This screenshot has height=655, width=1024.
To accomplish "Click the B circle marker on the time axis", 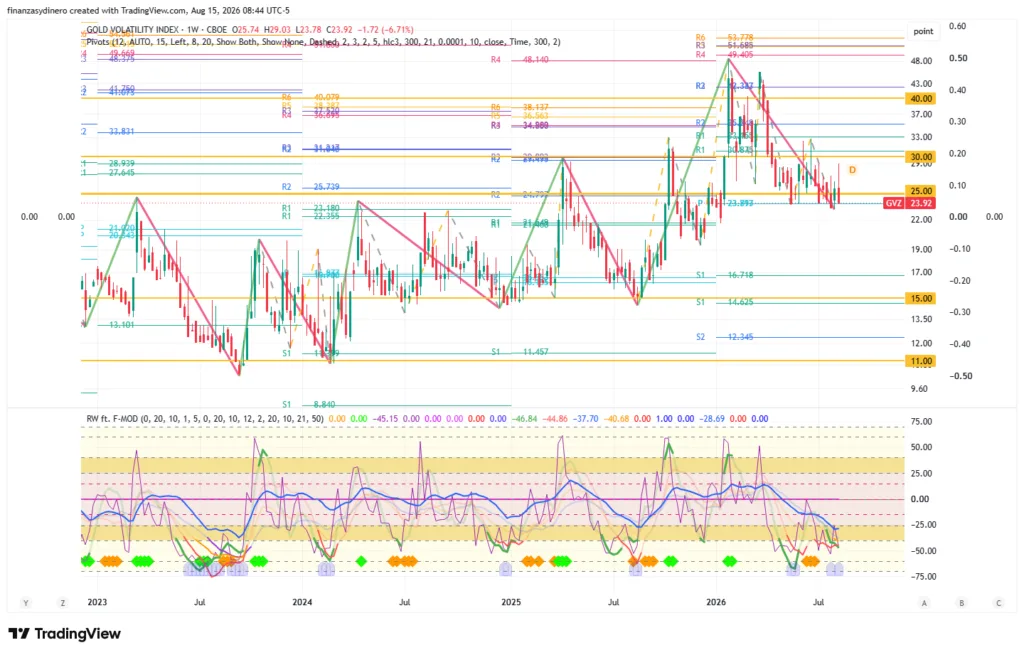I will tap(961, 603).
